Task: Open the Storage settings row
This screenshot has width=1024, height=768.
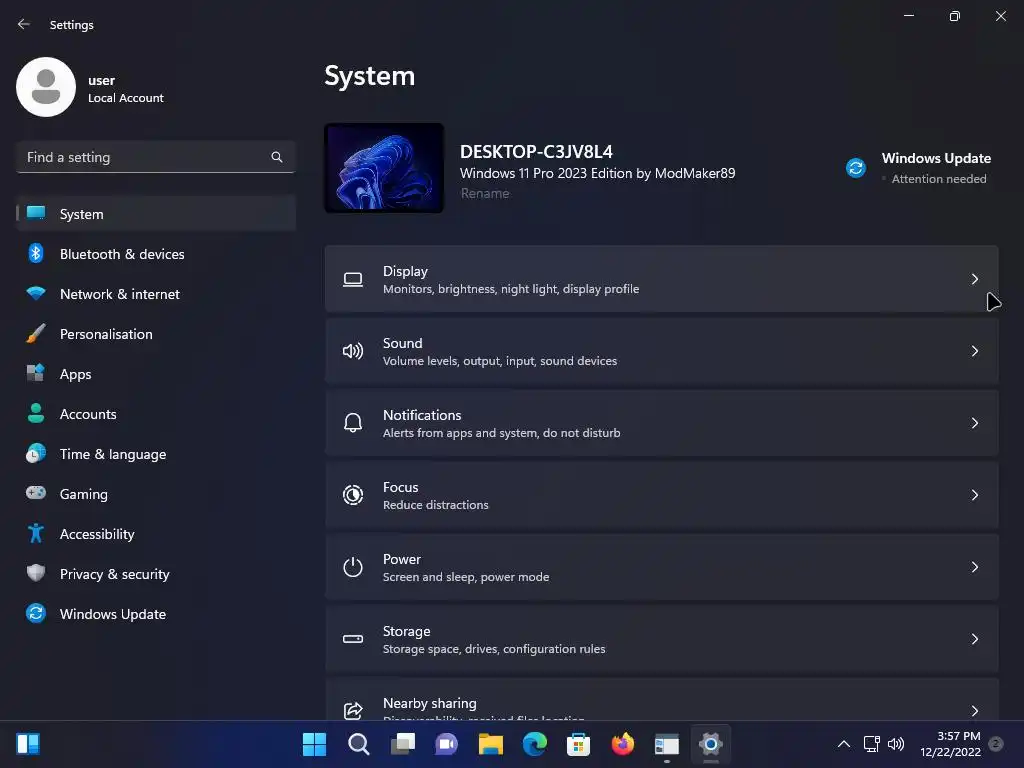Action: point(662,639)
